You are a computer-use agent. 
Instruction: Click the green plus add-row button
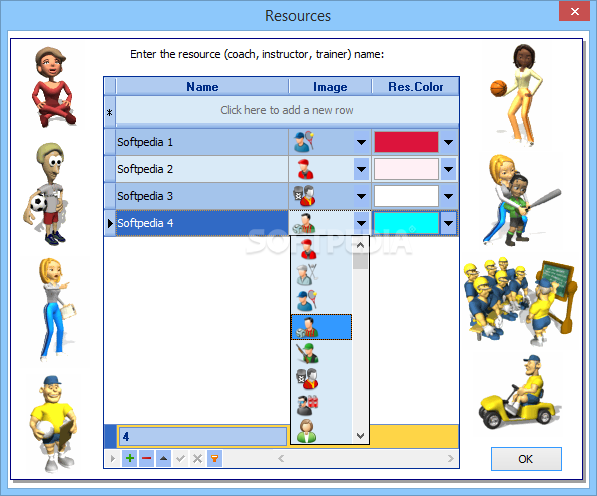click(x=130, y=458)
